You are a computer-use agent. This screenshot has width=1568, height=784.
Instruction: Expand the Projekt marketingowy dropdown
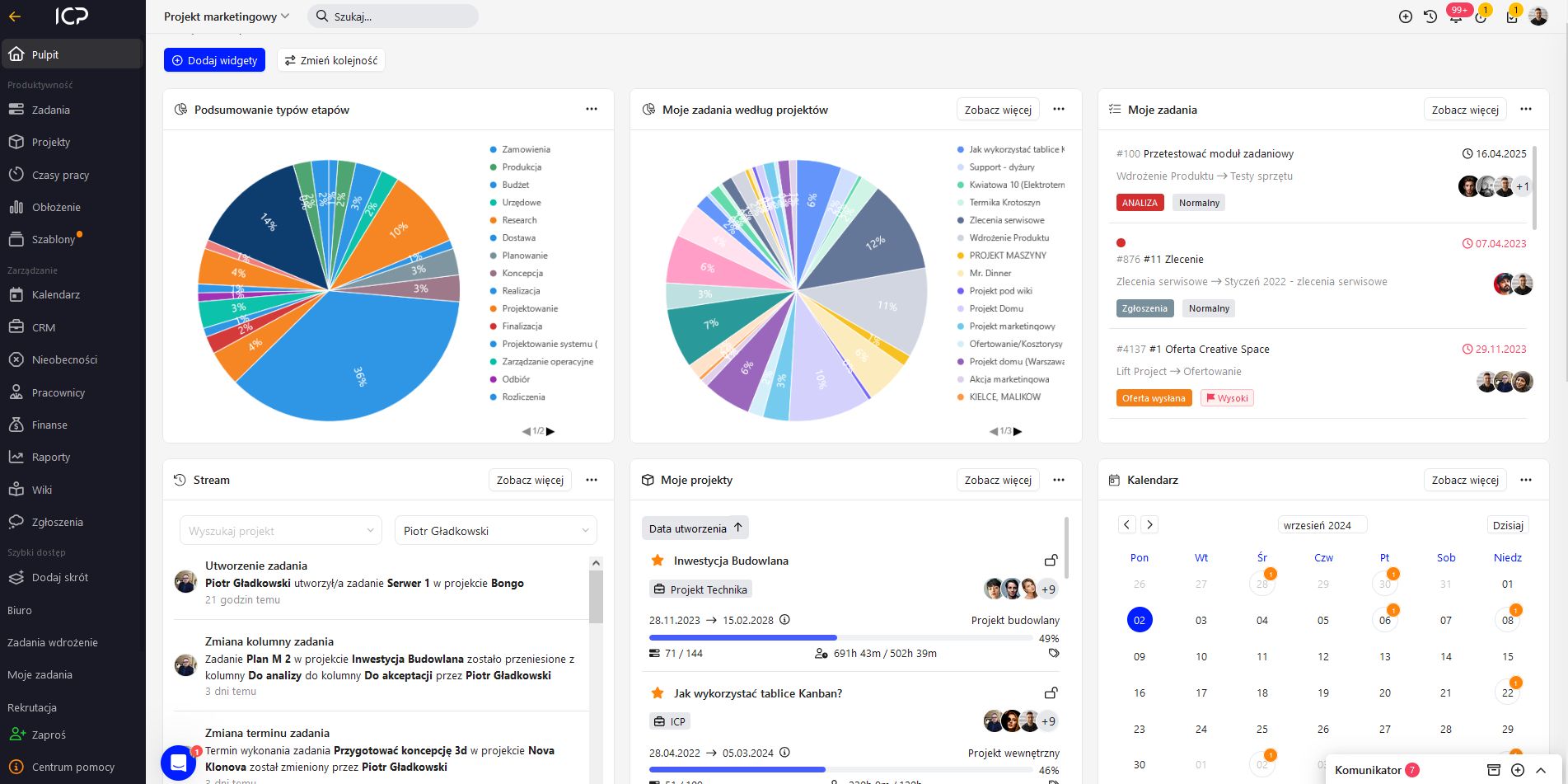227,16
